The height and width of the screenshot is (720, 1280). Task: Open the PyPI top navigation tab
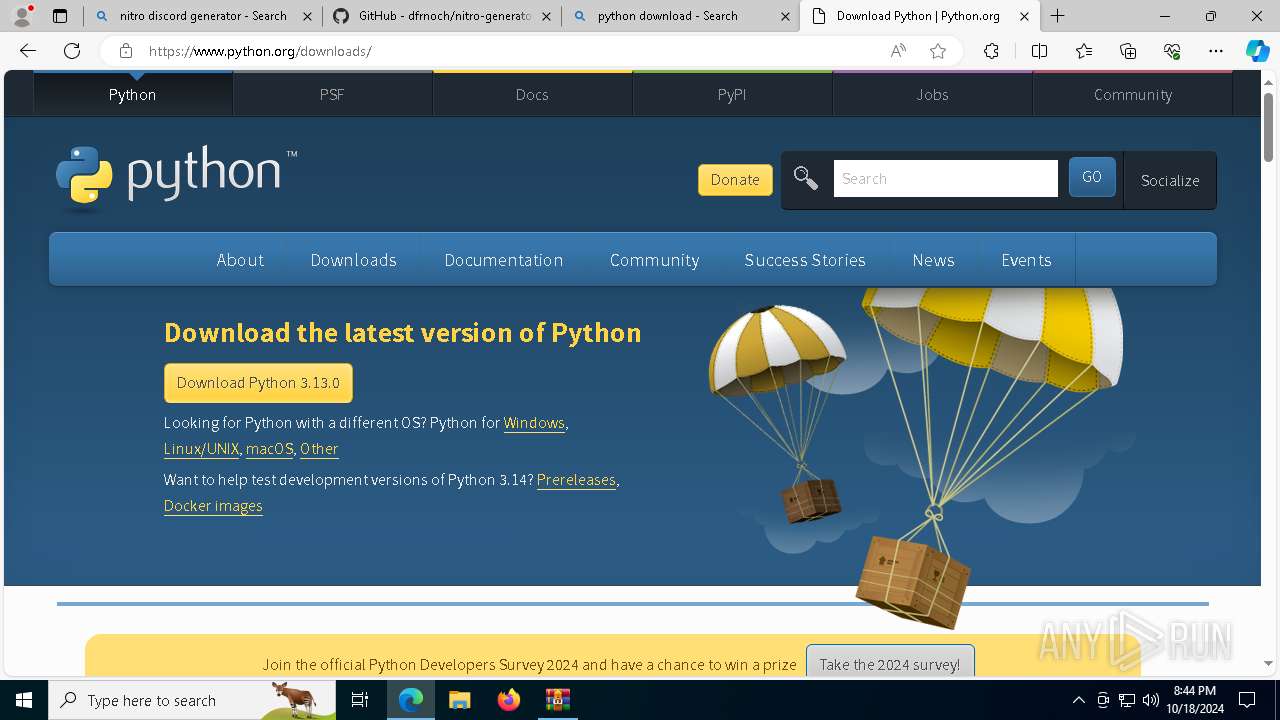[x=732, y=94]
